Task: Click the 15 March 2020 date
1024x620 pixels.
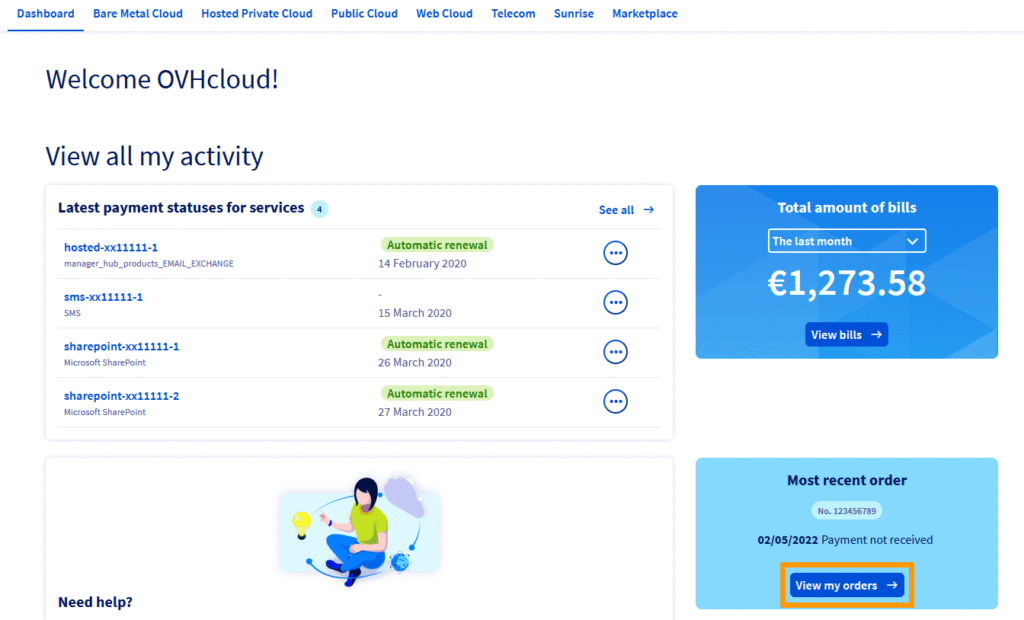Action: click(x=415, y=313)
